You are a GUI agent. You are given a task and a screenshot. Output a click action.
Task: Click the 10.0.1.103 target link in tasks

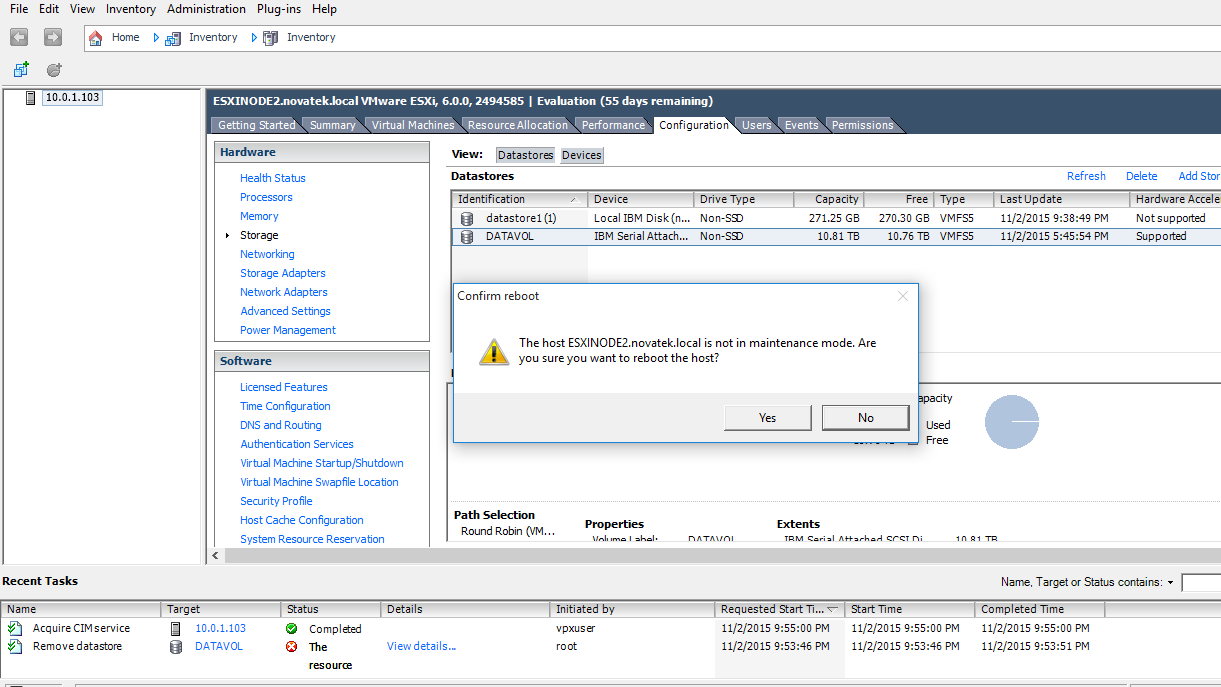point(220,628)
